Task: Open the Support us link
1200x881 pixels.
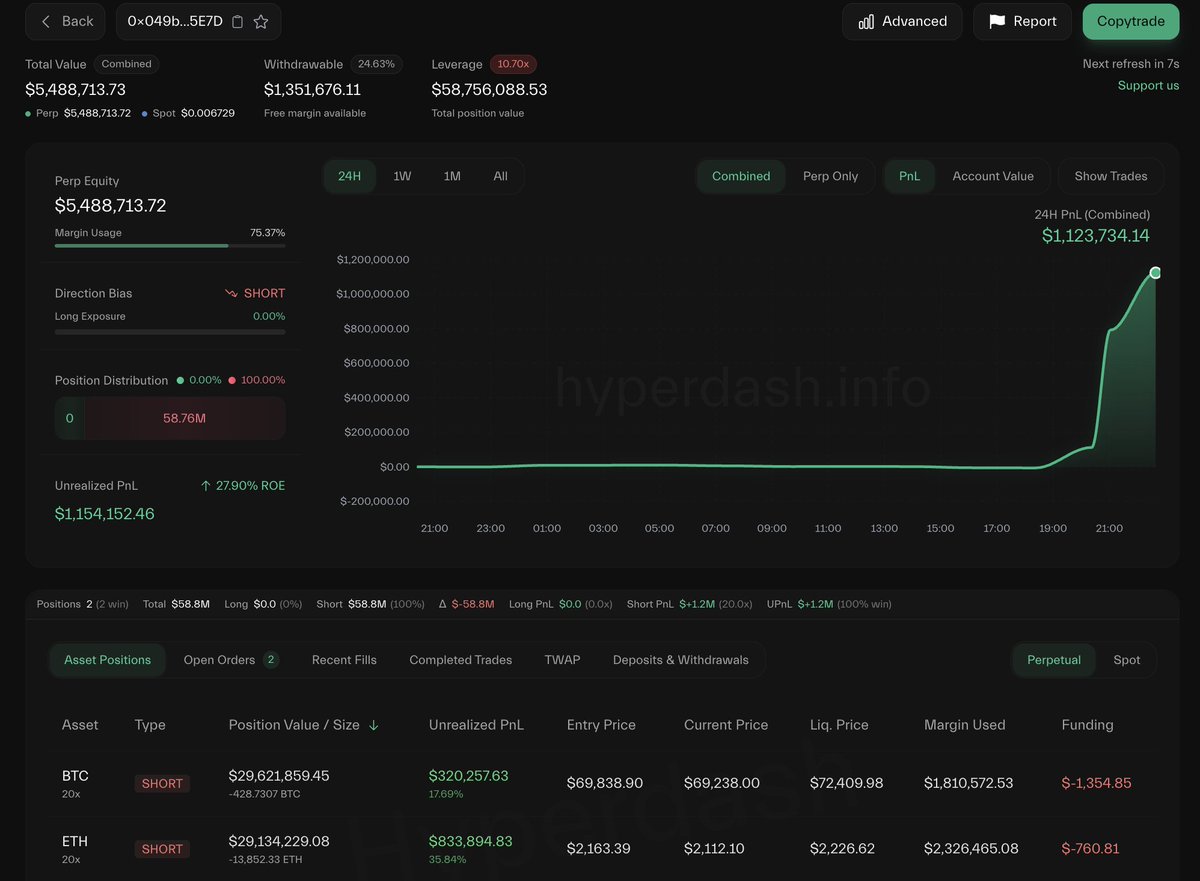Action: point(1148,85)
